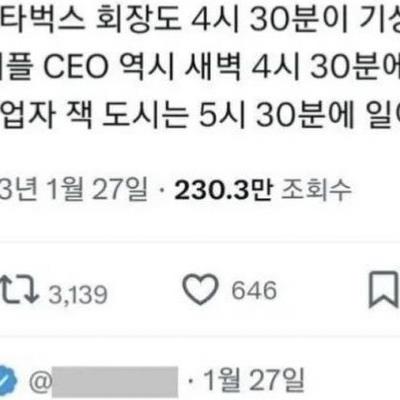The width and height of the screenshot is (400, 400).
Task: Click the retweet arrows icon
Action: (x=19, y=289)
